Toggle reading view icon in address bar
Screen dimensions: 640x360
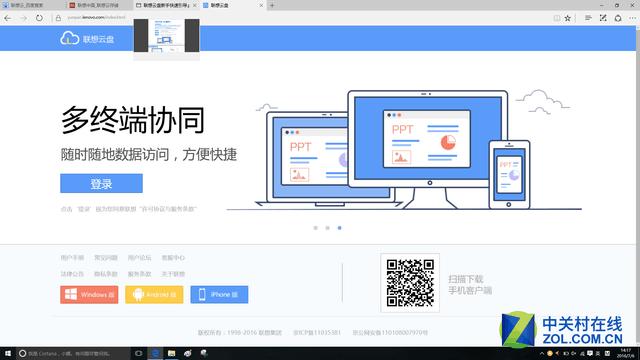pos(557,18)
